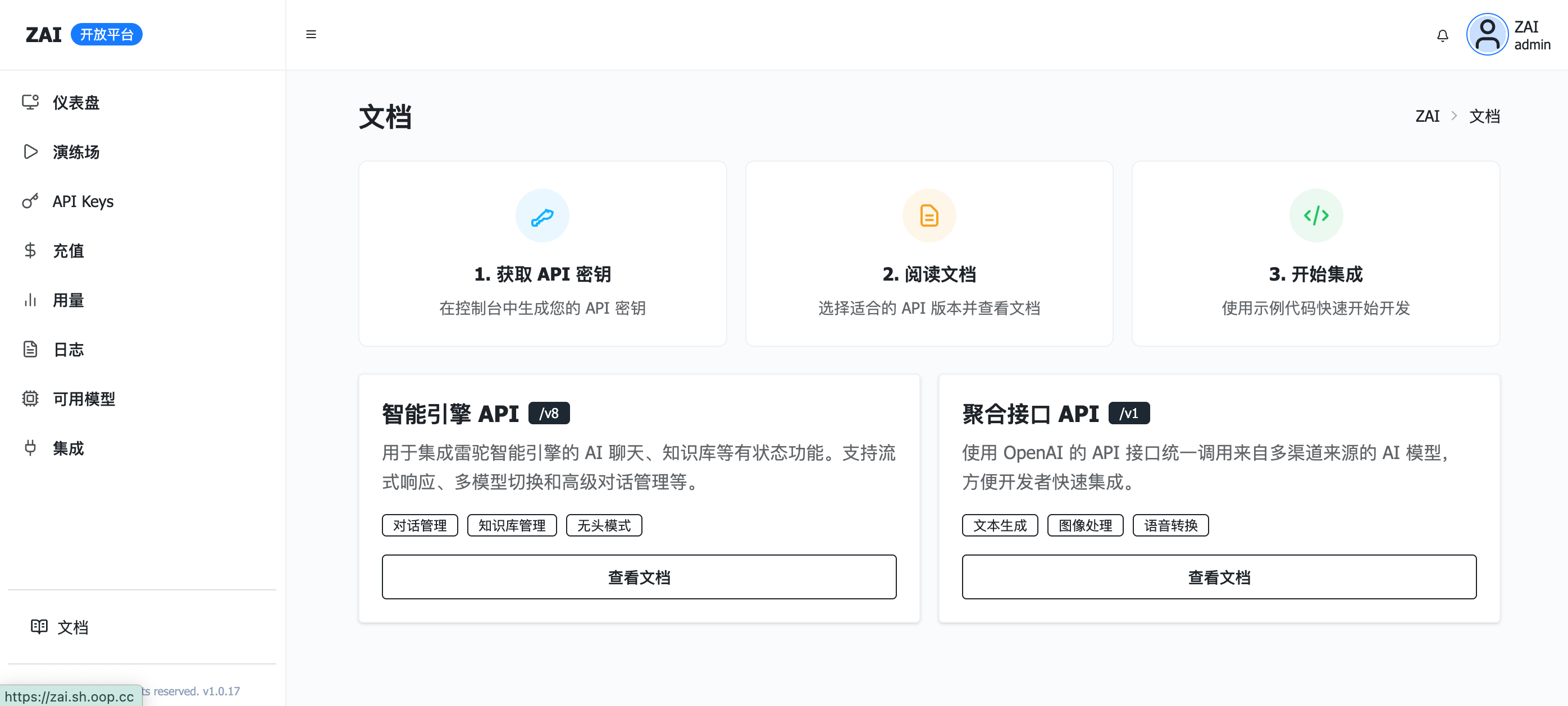This screenshot has width=1568, height=706.
Task: Open the admin user avatar
Action: click(x=1487, y=35)
